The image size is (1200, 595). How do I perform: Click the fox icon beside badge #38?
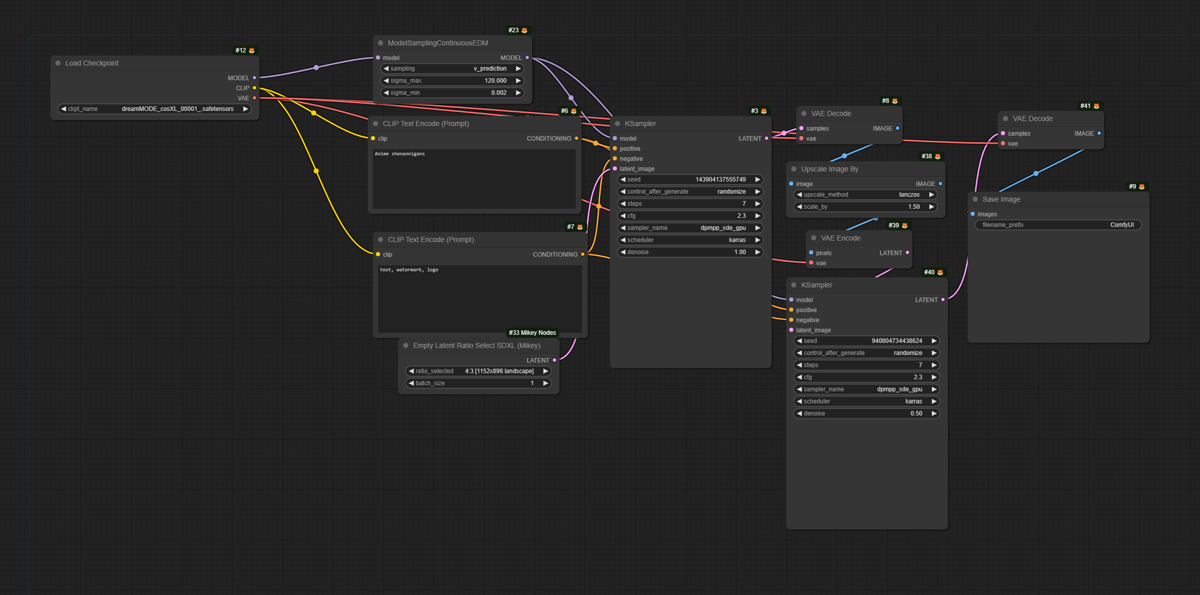click(938, 157)
